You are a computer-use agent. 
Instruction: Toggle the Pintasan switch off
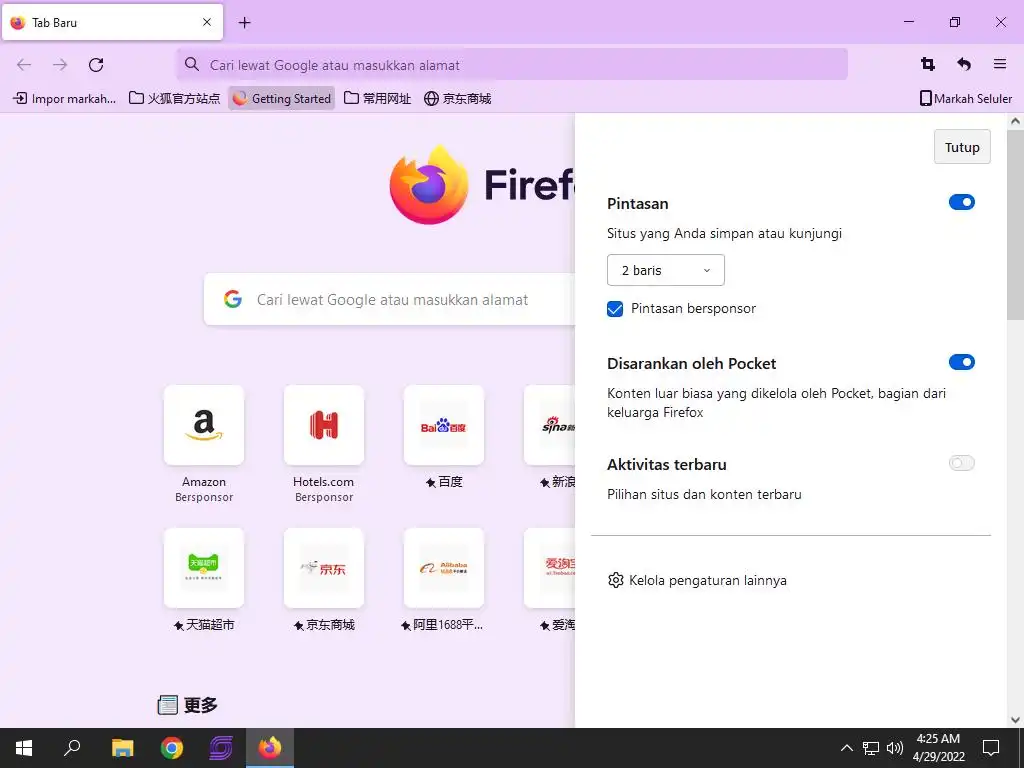pos(961,202)
